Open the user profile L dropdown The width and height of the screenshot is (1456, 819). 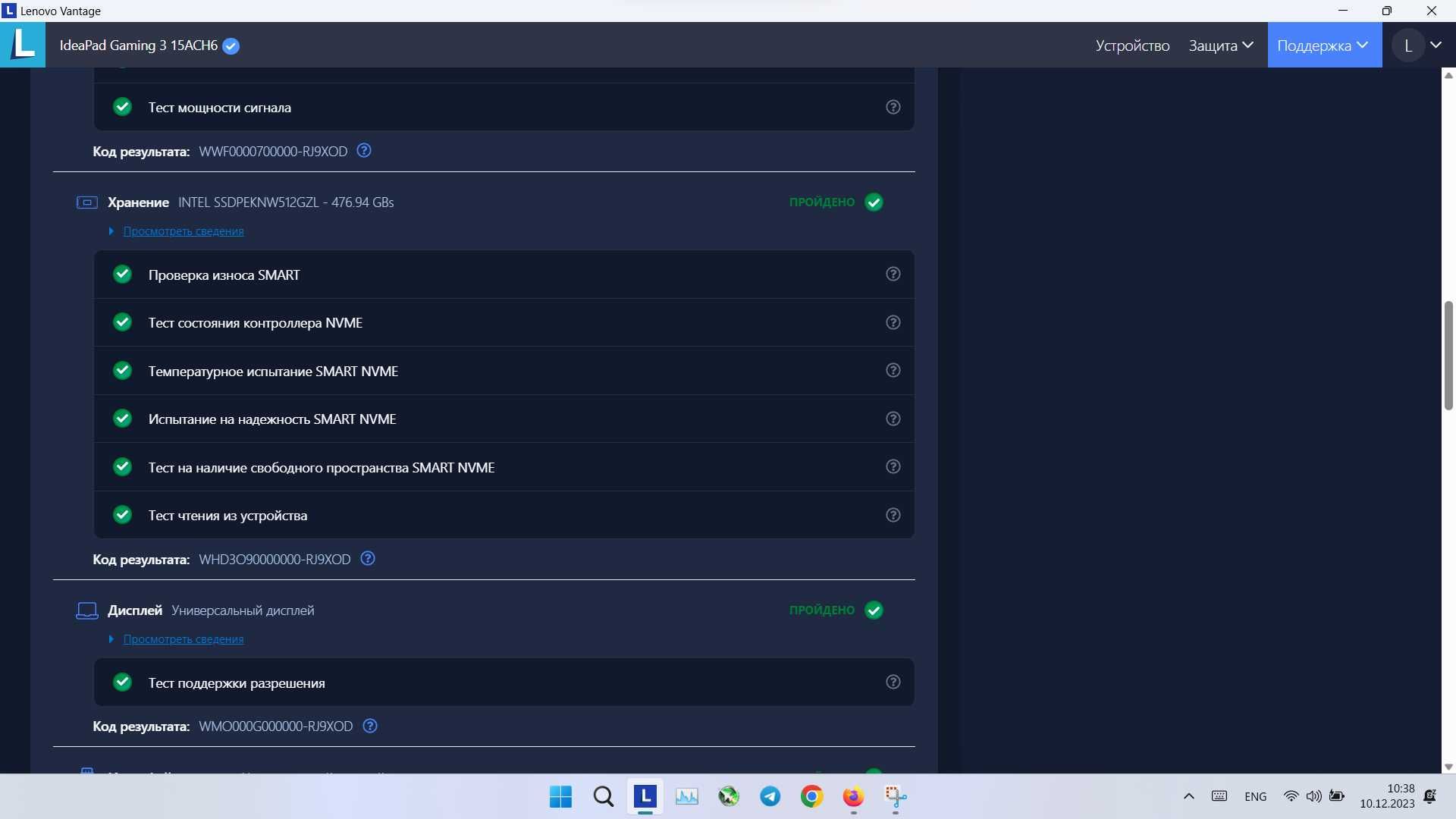click(x=1418, y=45)
